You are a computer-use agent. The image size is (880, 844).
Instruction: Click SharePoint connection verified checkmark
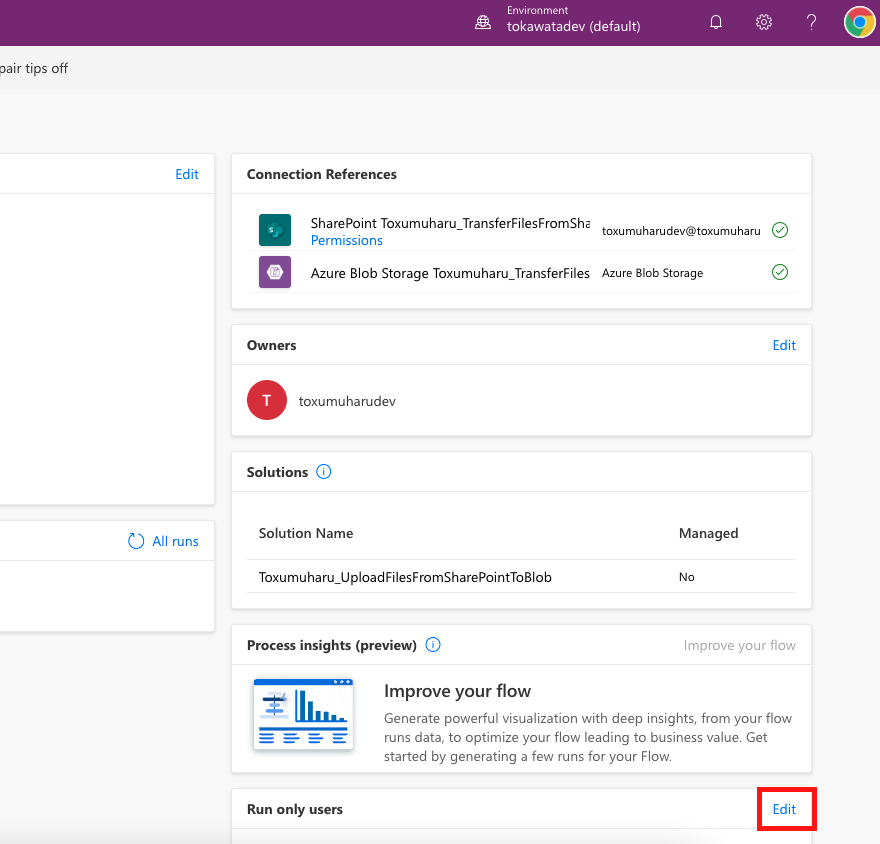779,230
